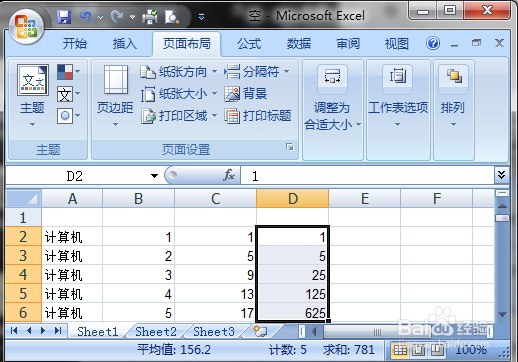Click 背景 background button
Viewport: 518px width, 362px height.
click(x=246, y=94)
